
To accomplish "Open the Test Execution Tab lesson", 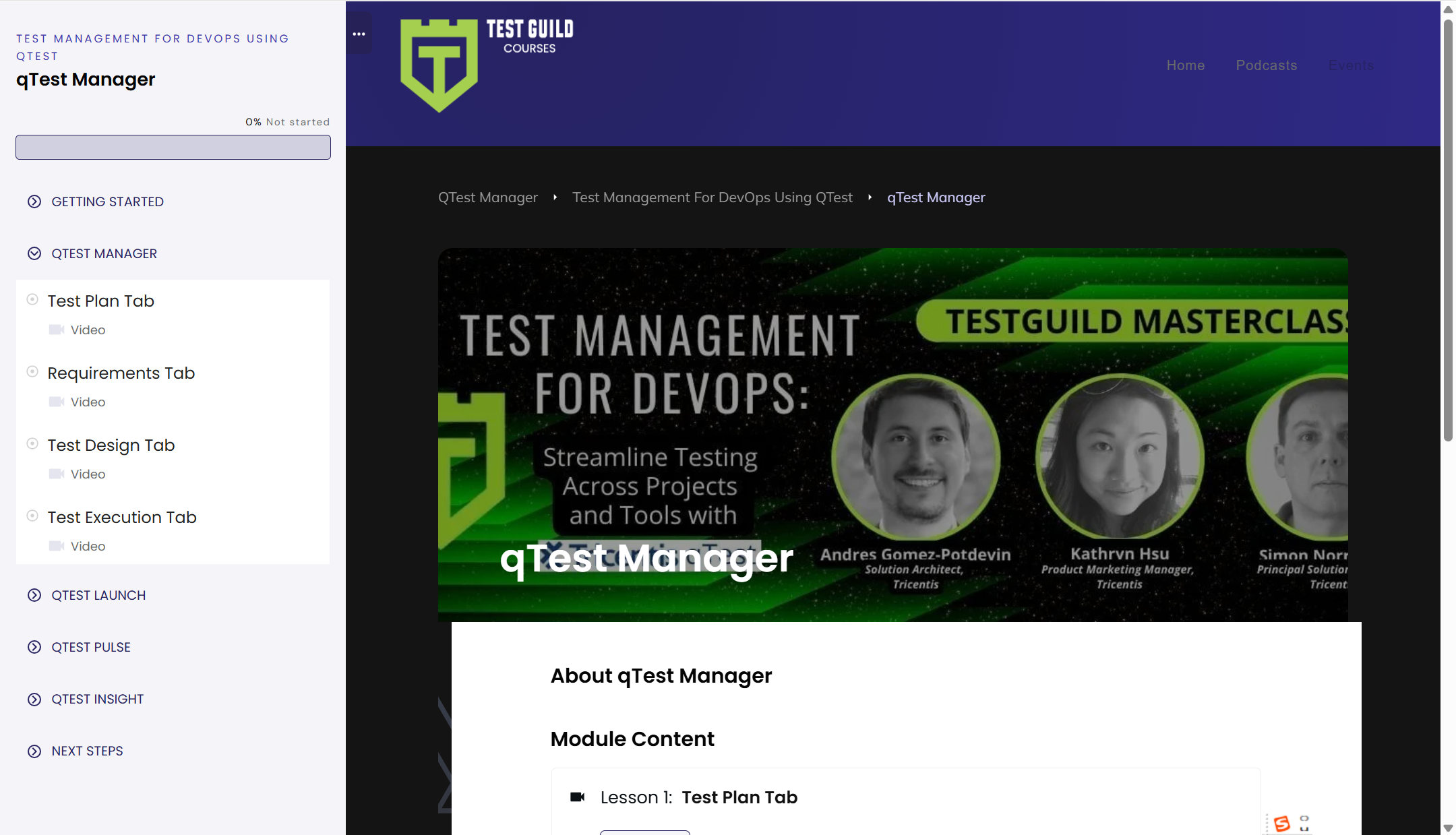I will point(122,517).
